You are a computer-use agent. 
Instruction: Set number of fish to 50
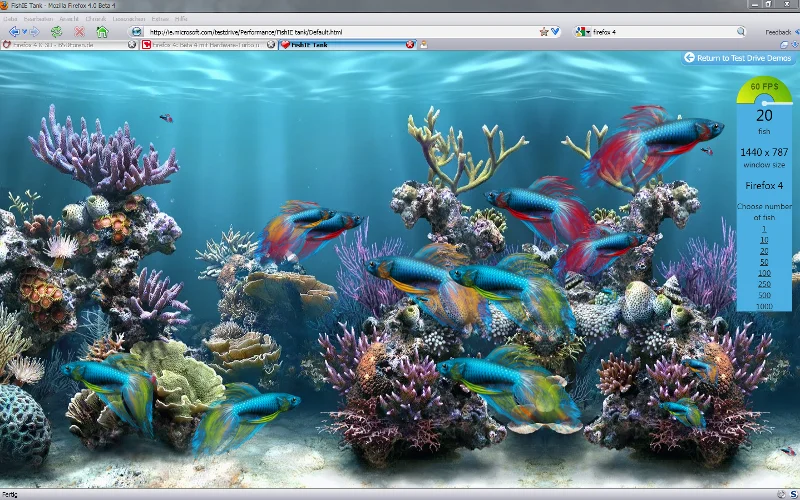pyautogui.click(x=764, y=262)
